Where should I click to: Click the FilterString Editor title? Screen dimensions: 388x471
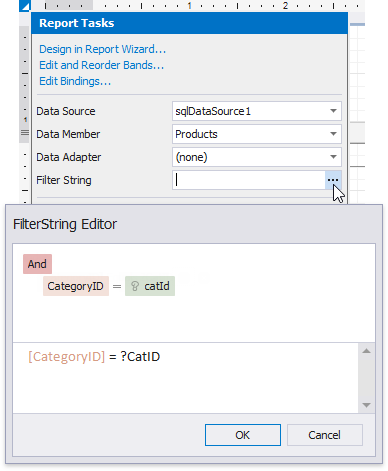coord(65,224)
